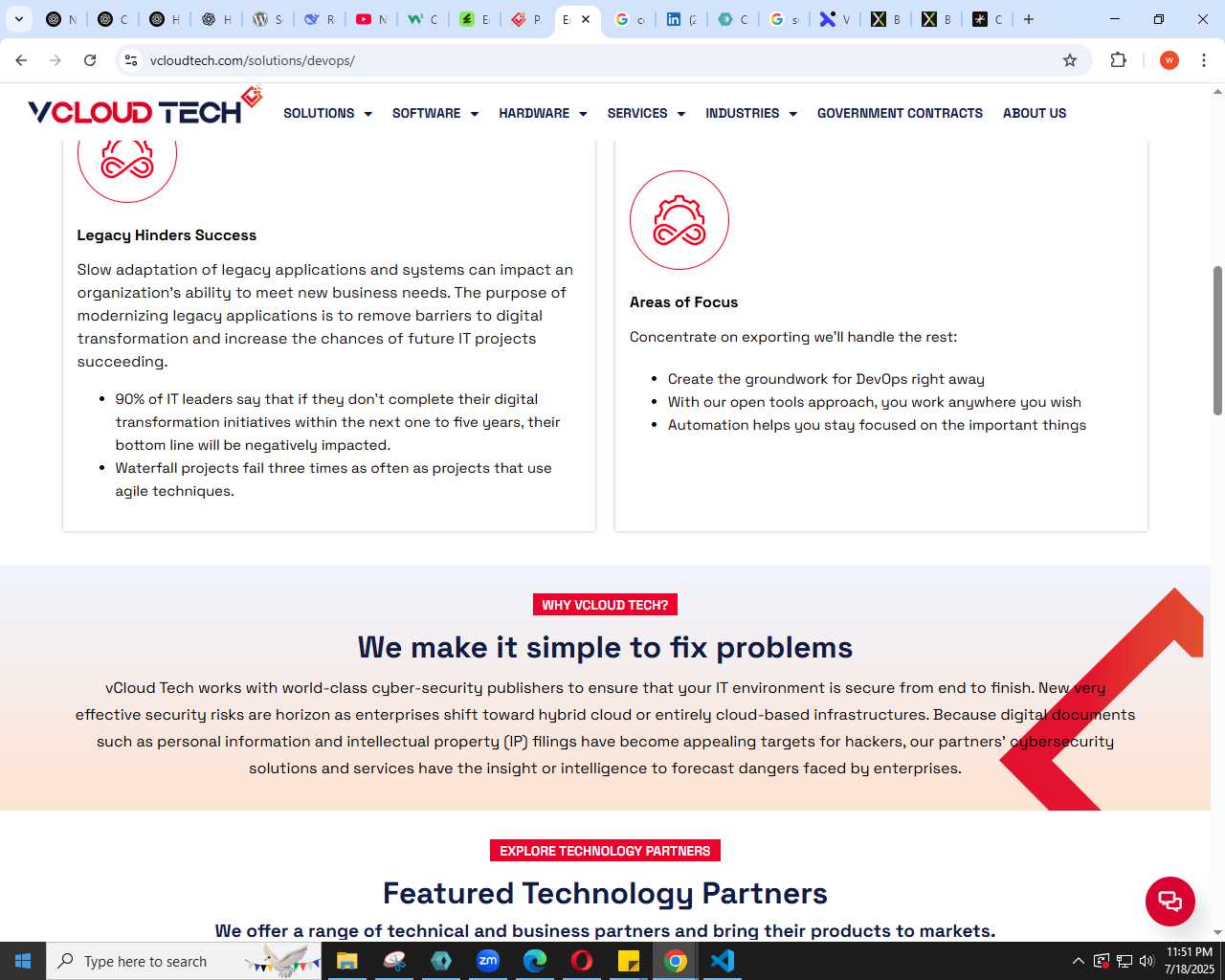This screenshot has width=1225, height=980.
Task: Open Sticky Notes from taskbar
Action: (629, 961)
